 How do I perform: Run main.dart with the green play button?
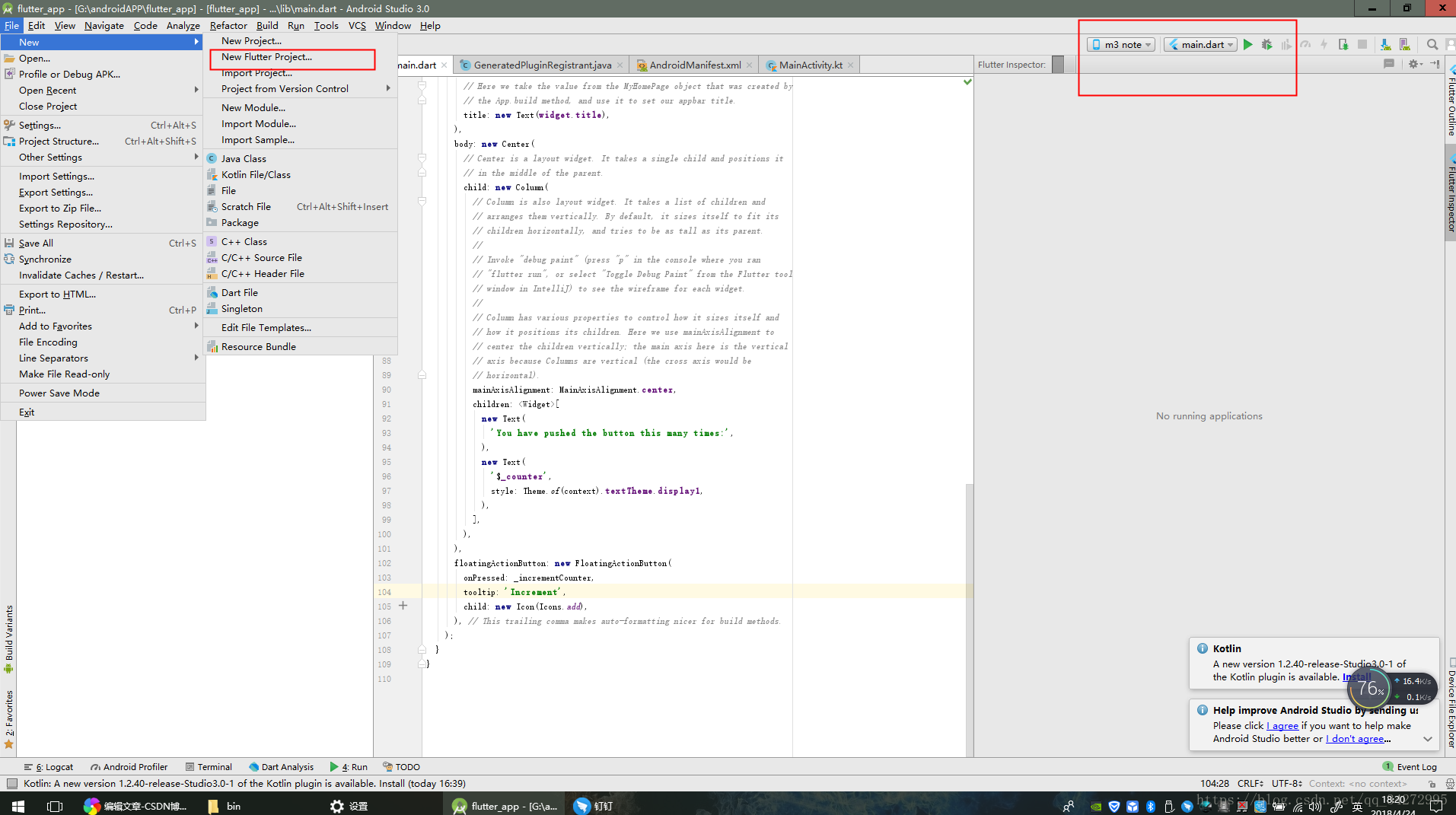pyautogui.click(x=1247, y=45)
